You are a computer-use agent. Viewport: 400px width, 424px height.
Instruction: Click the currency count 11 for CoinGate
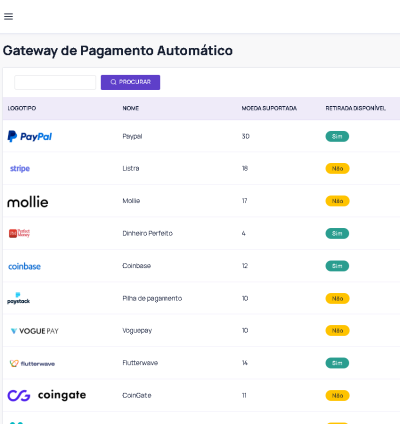coord(244,395)
